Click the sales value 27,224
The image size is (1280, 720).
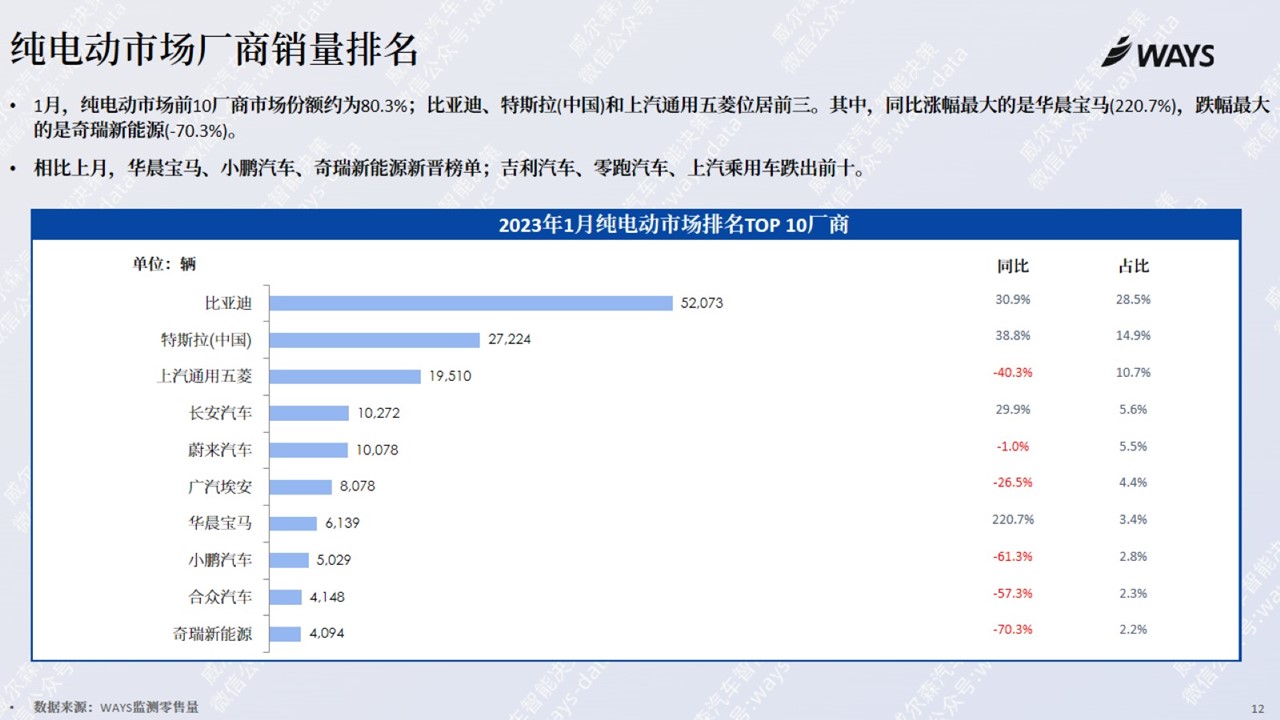point(509,340)
